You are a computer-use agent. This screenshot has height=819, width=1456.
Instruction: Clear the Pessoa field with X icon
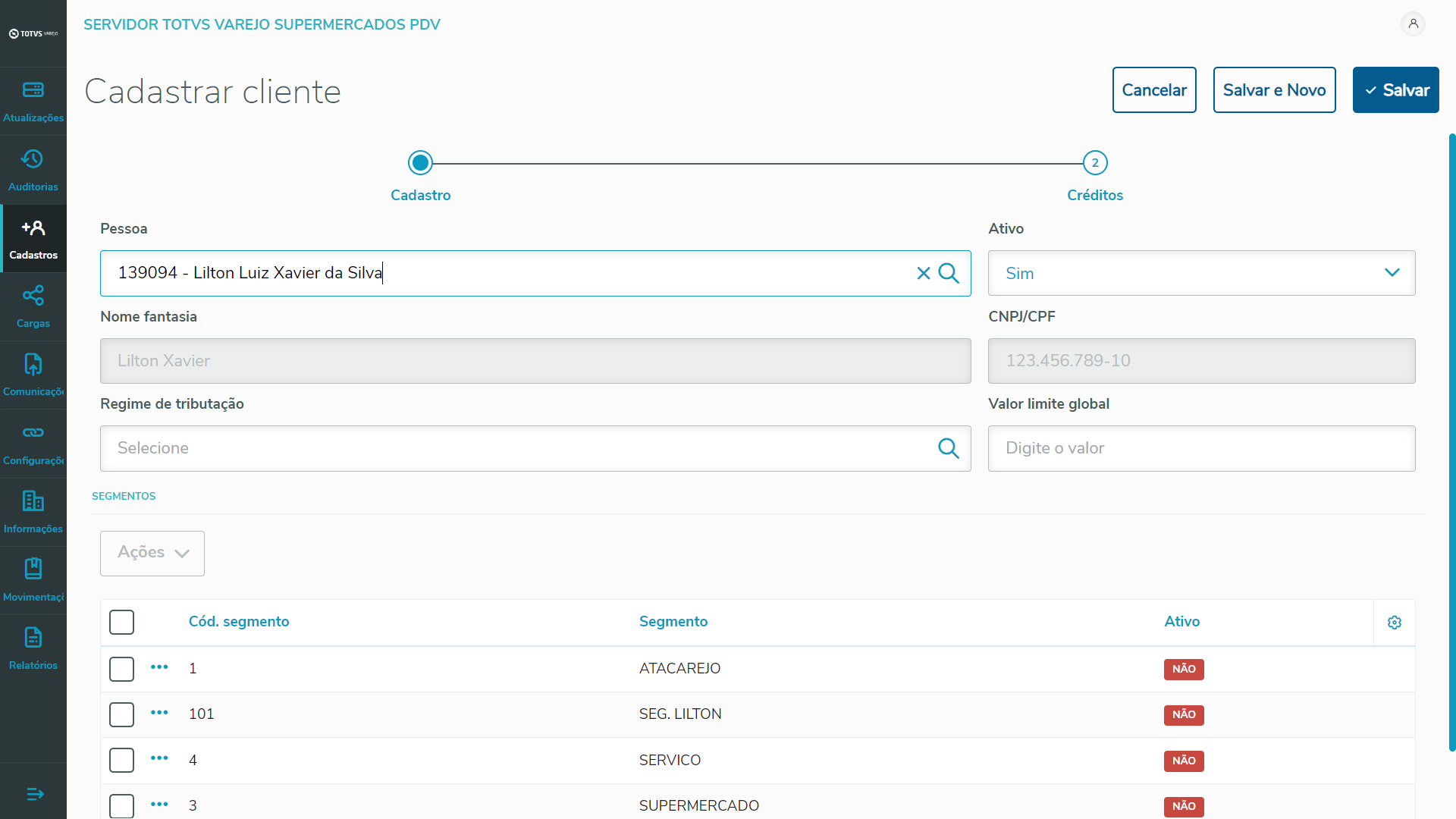point(923,273)
